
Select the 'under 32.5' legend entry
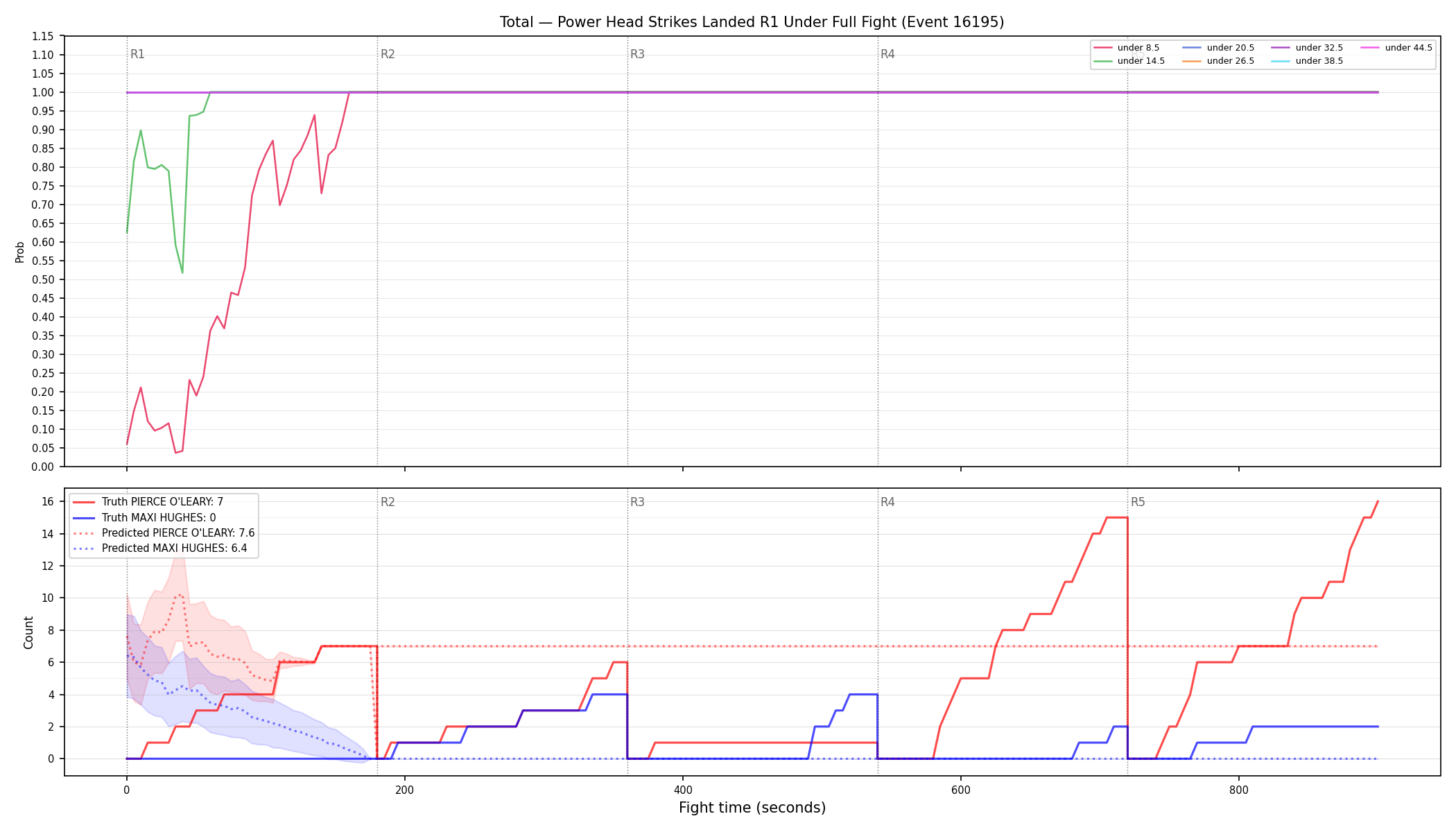coord(1308,48)
